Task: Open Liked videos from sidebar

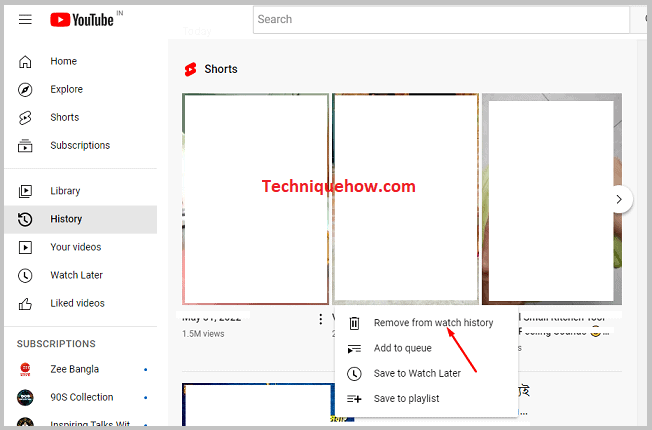Action: tap(81, 304)
